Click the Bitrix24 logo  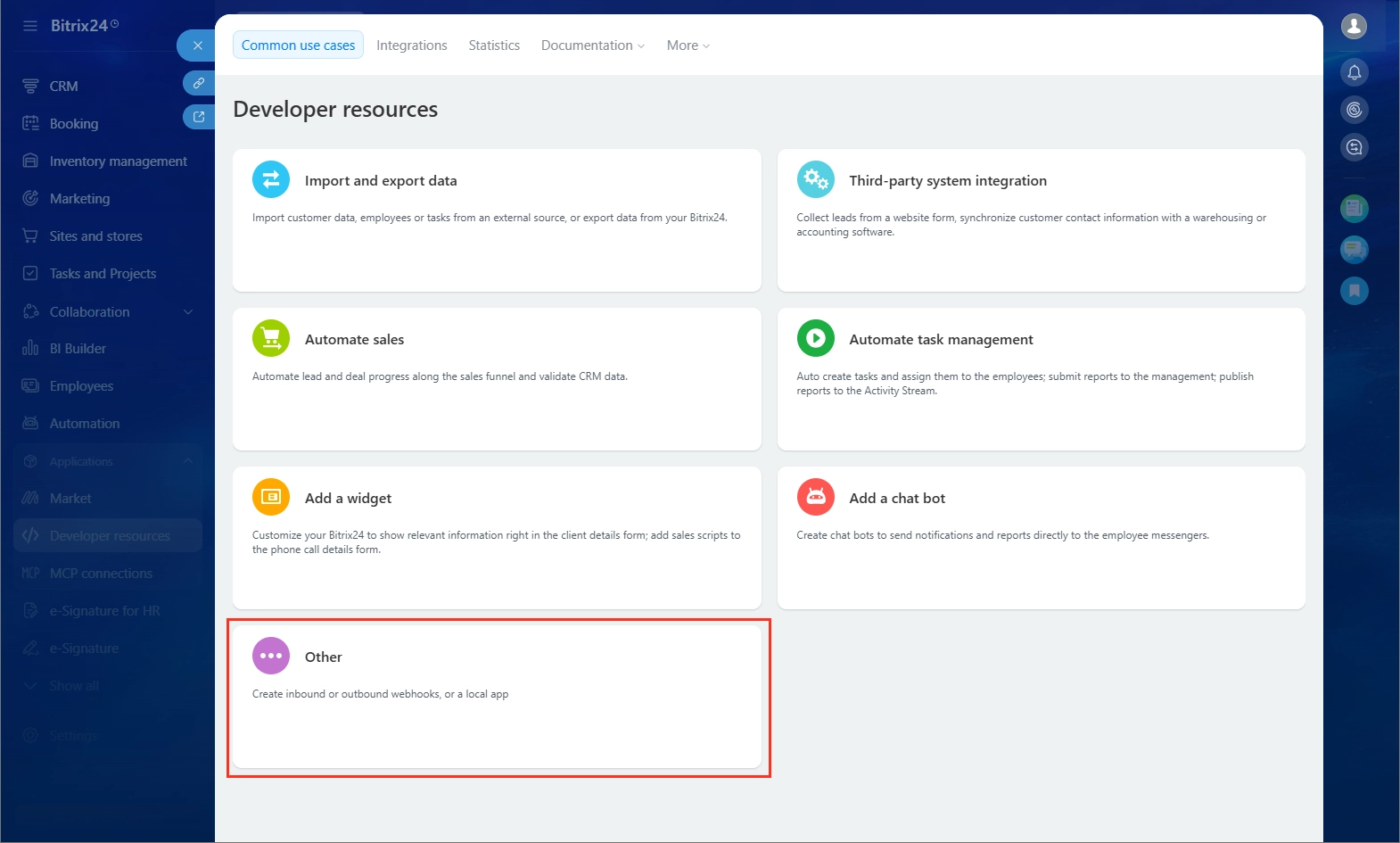point(85,26)
